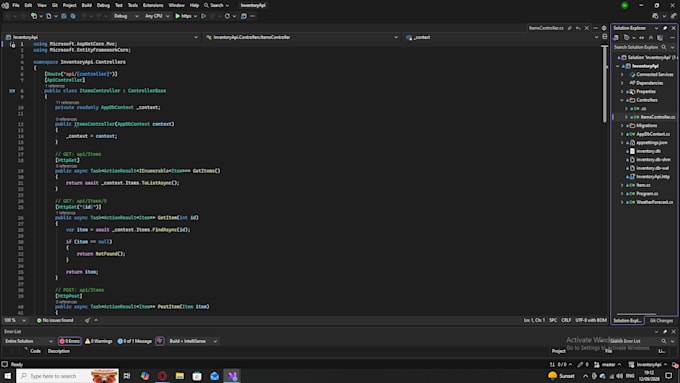
Task: Collapse the InventoryApi project node
Action: coord(618,66)
